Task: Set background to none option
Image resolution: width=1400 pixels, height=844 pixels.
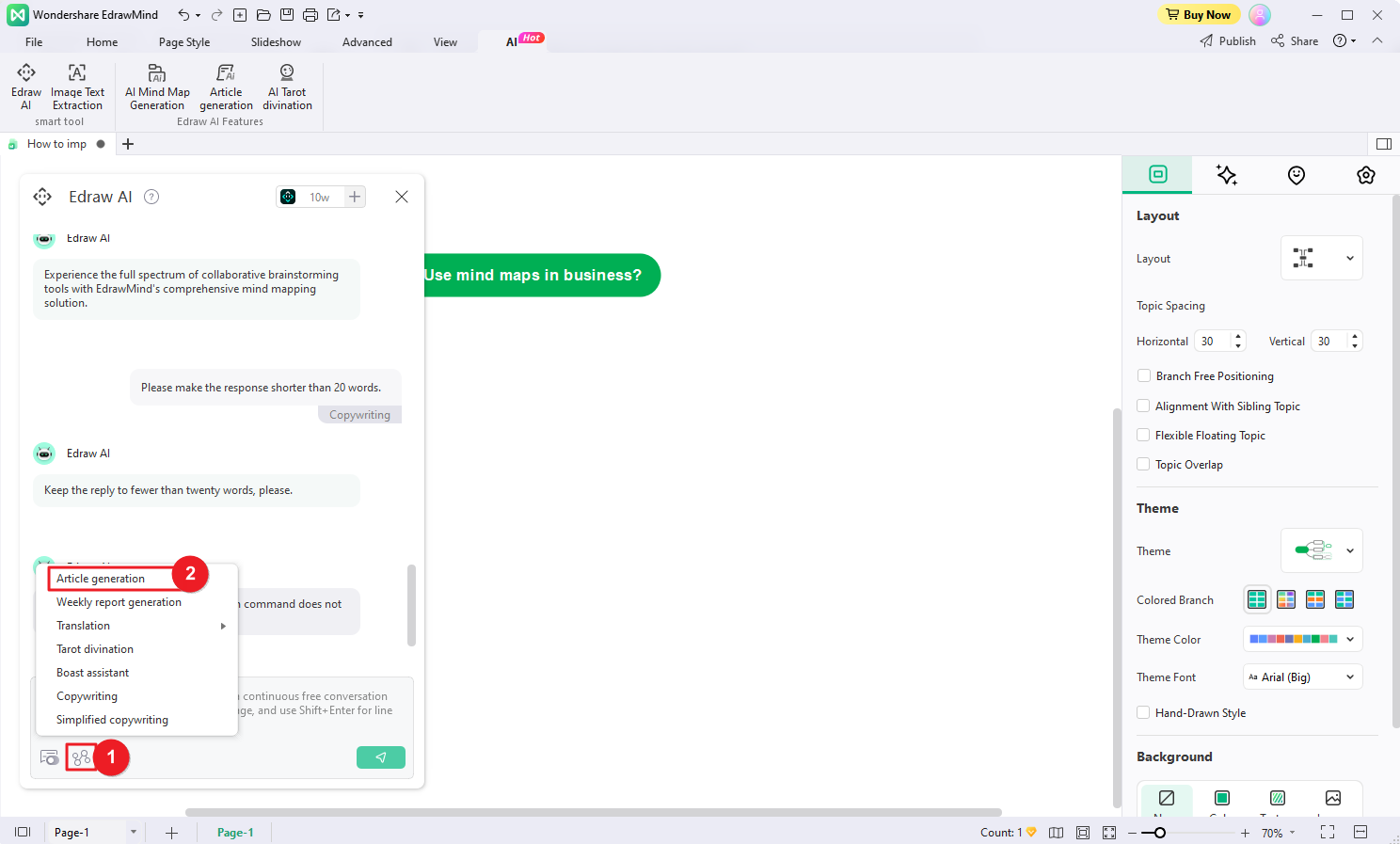Action: pos(1167,799)
